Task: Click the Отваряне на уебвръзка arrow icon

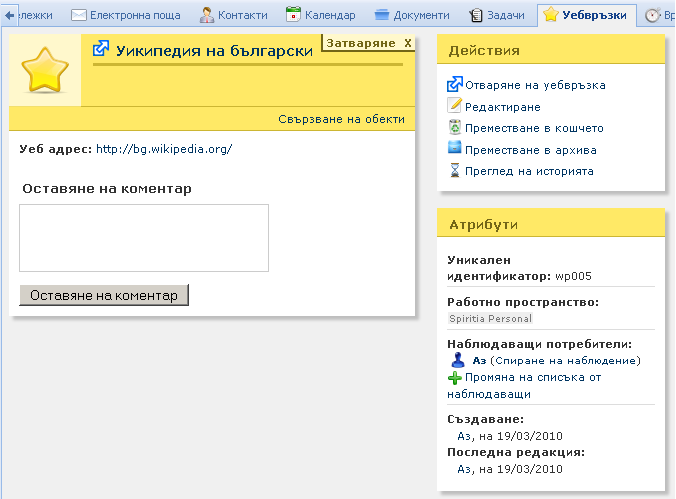Action: pyautogui.click(x=455, y=85)
